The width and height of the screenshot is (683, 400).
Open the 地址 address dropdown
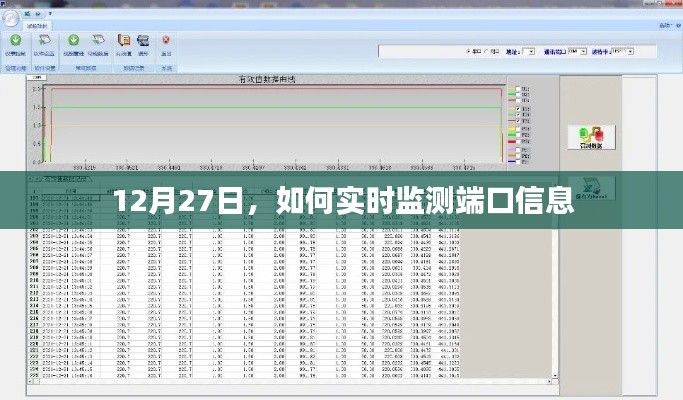point(528,51)
